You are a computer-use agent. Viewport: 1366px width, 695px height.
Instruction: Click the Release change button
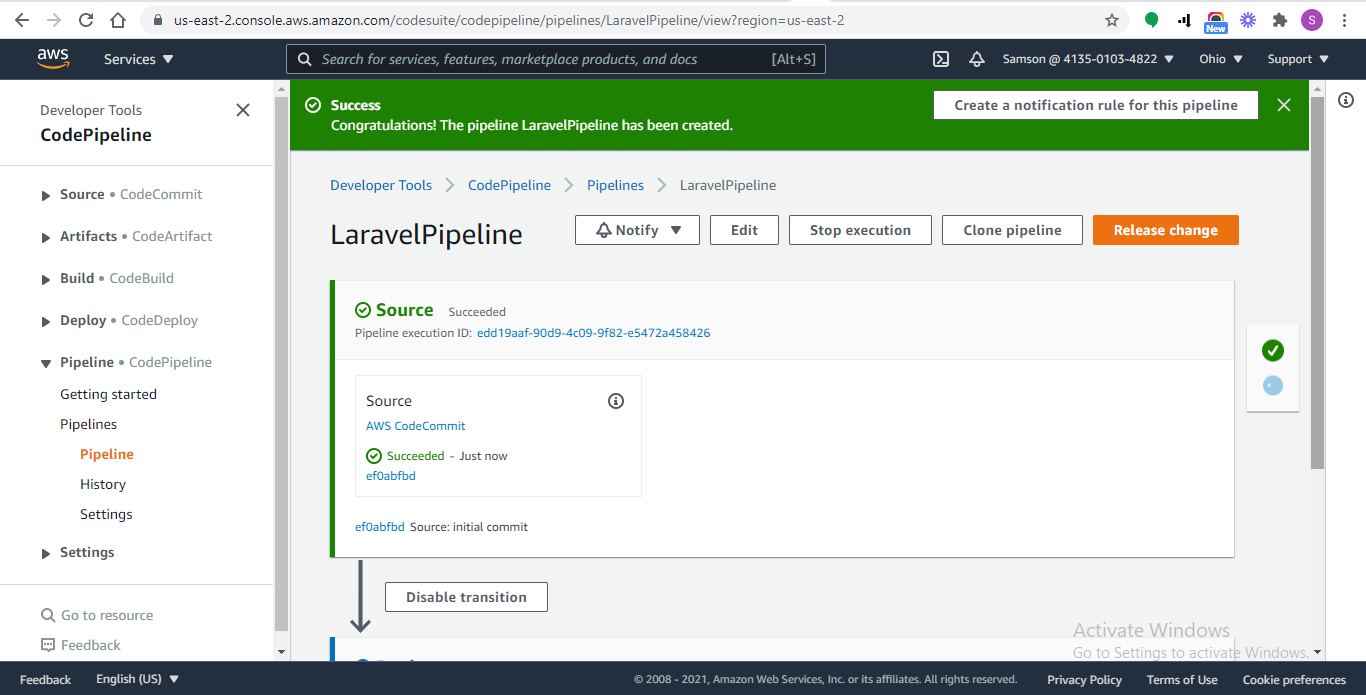pyautogui.click(x=1165, y=230)
